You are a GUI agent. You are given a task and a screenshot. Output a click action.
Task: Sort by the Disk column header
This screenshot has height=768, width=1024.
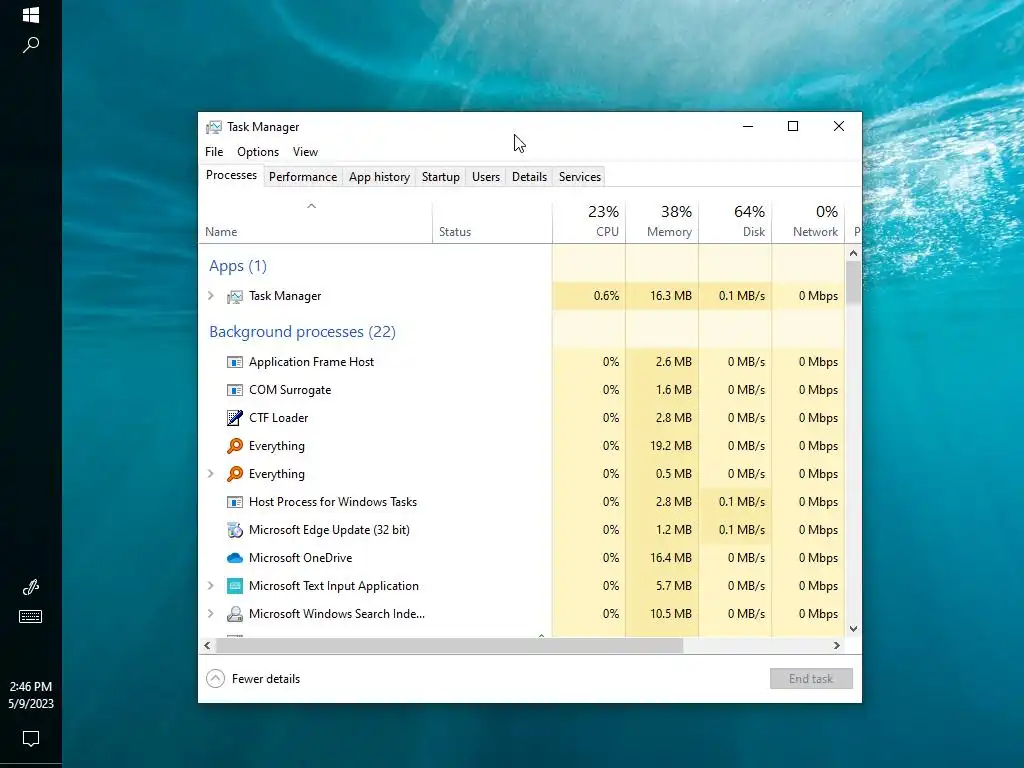(735, 223)
